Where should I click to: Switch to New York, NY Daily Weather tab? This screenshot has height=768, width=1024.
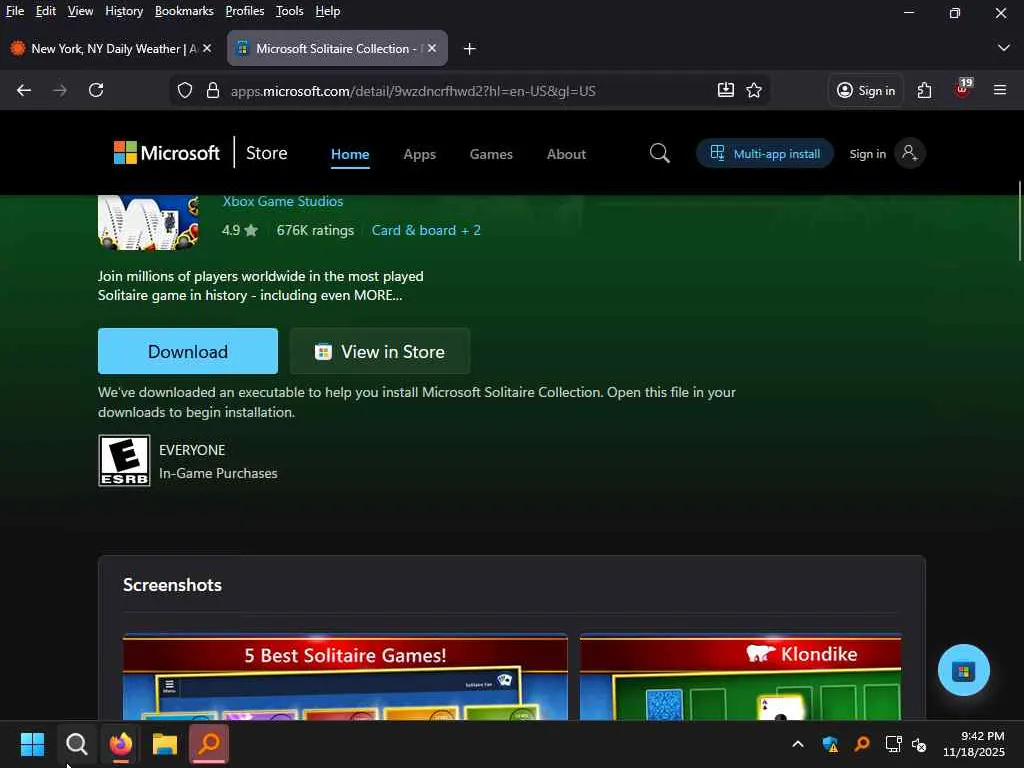(x=111, y=48)
